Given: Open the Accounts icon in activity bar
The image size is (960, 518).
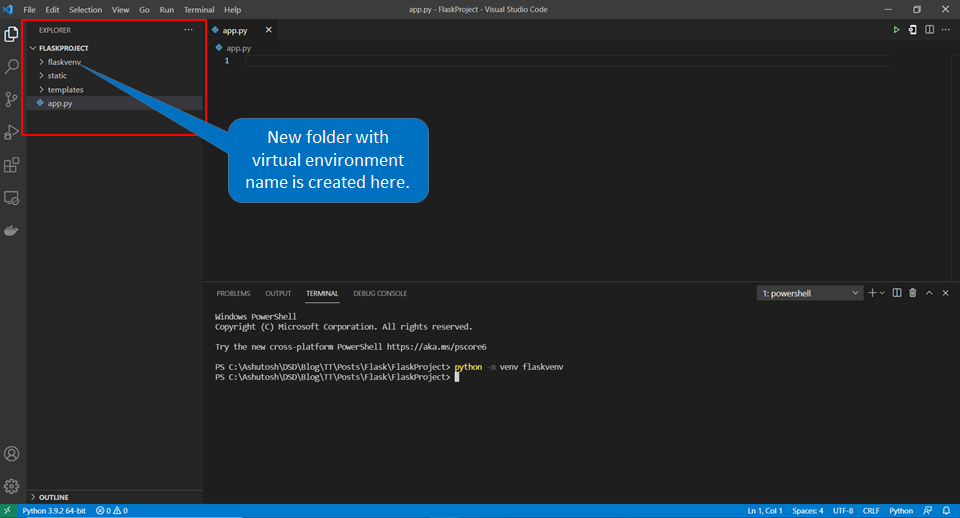Looking at the screenshot, I should pyautogui.click(x=12, y=454).
